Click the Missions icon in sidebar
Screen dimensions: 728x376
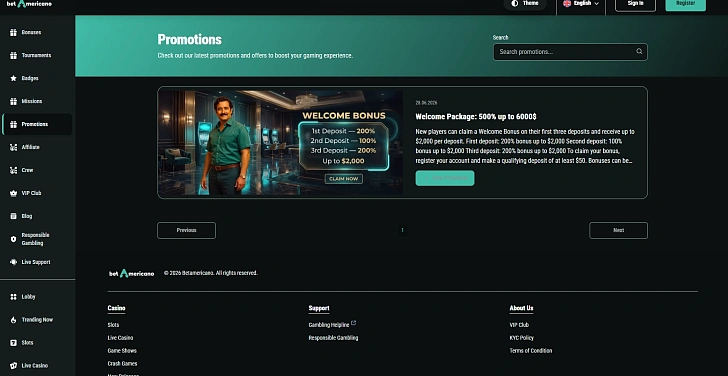click(x=13, y=101)
